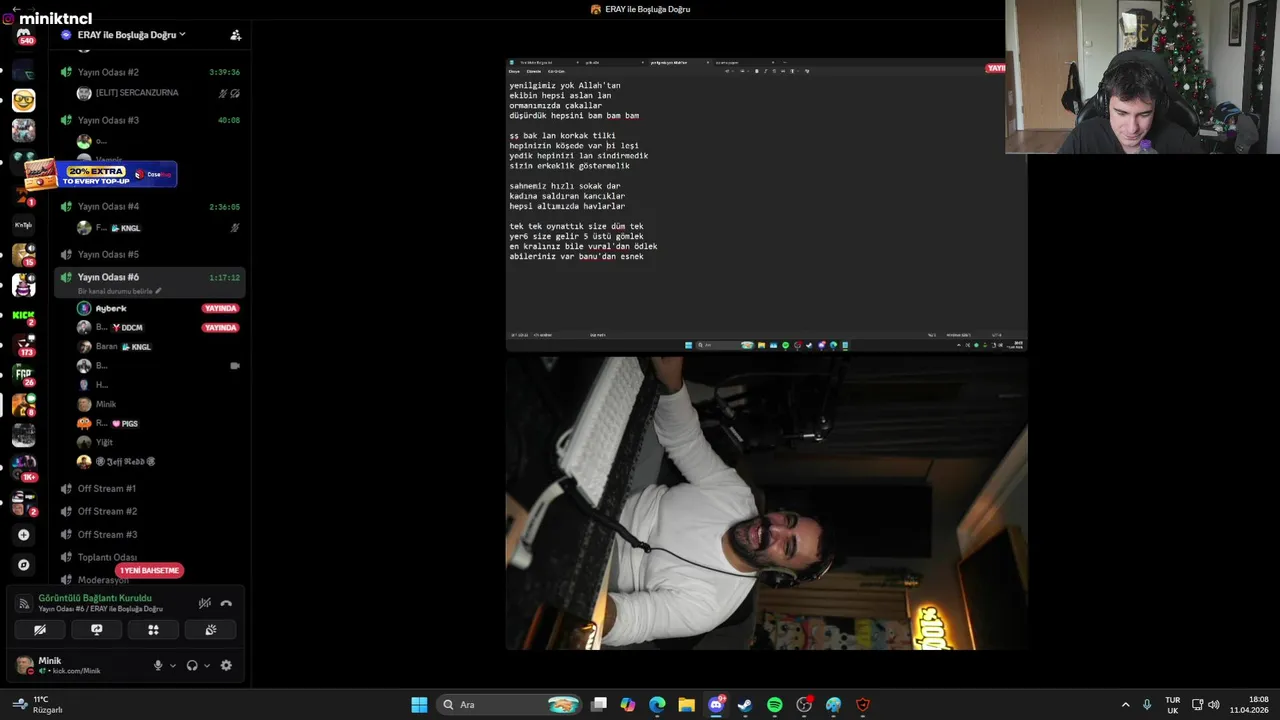1280x720 pixels.
Task: Toggle camera on with video button
Action: point(40,630)
